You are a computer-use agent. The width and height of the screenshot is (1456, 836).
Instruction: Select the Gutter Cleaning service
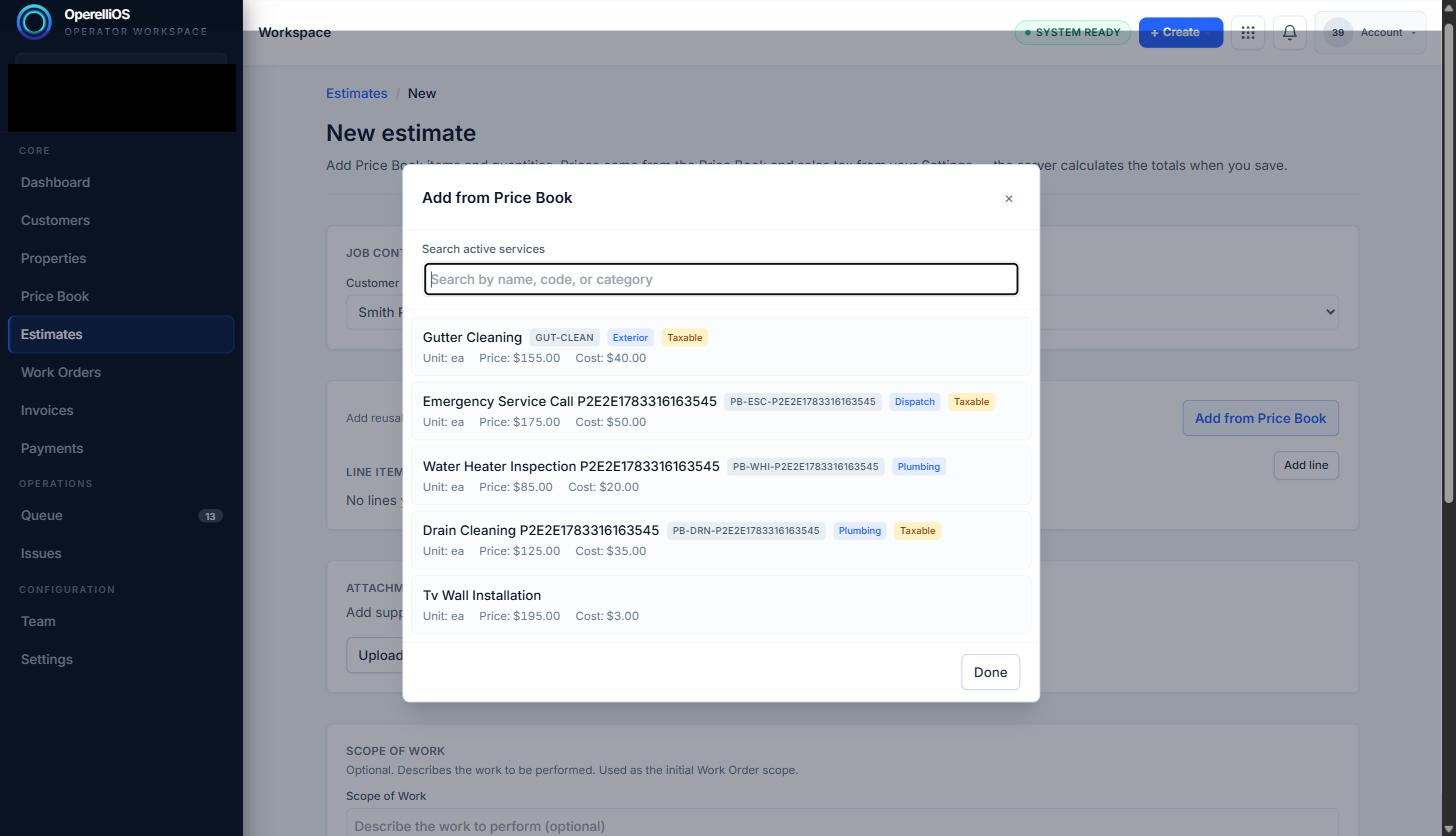721,347
